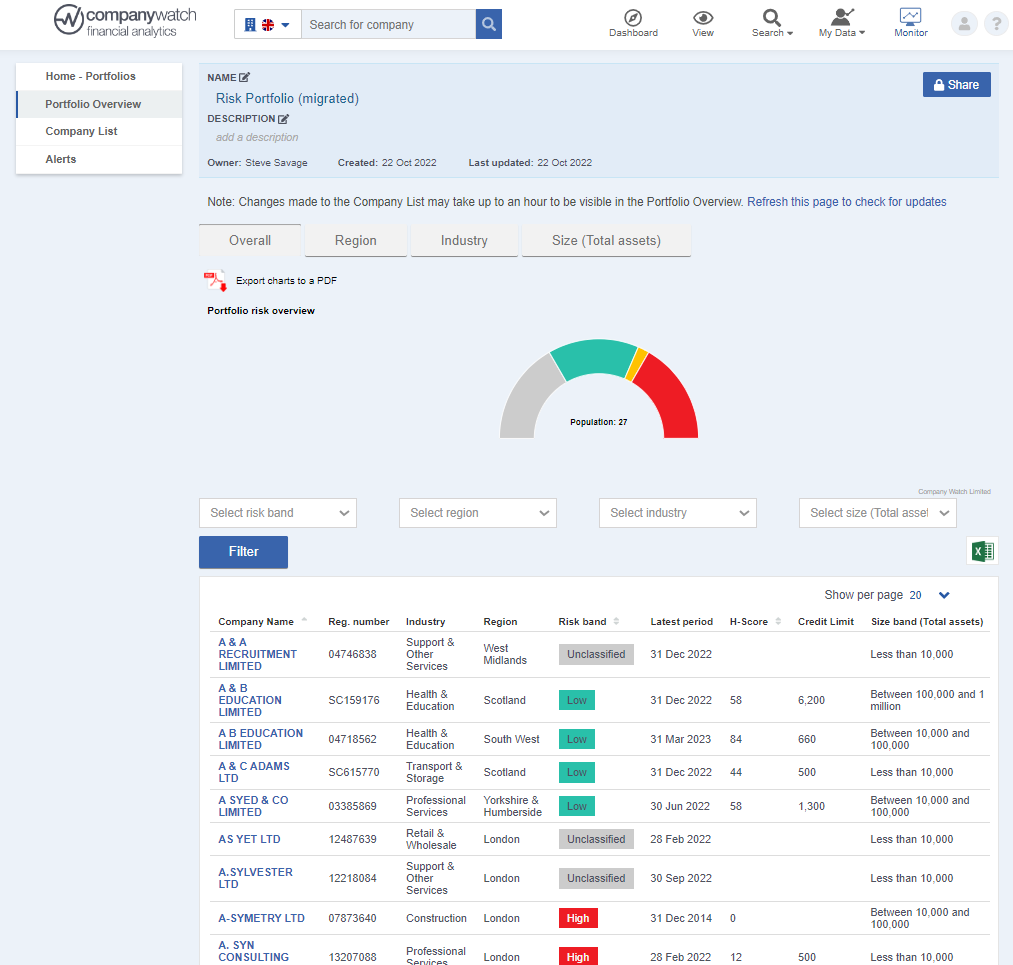Click inside the company search field
The height and width of the screenshot is (965, 1013).
pyautogui.click(x=388, y=23)
